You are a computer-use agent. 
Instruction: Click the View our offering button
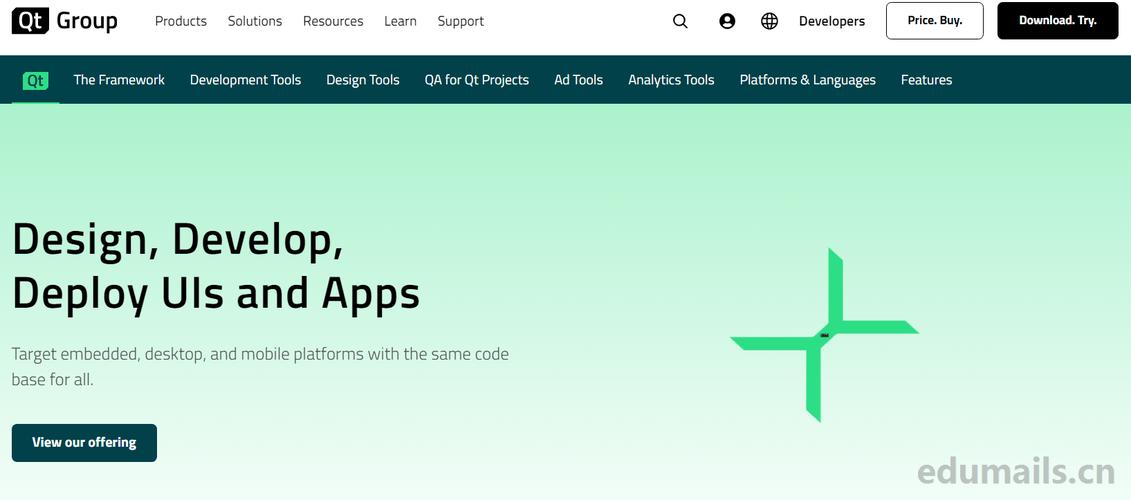[84, 443]
